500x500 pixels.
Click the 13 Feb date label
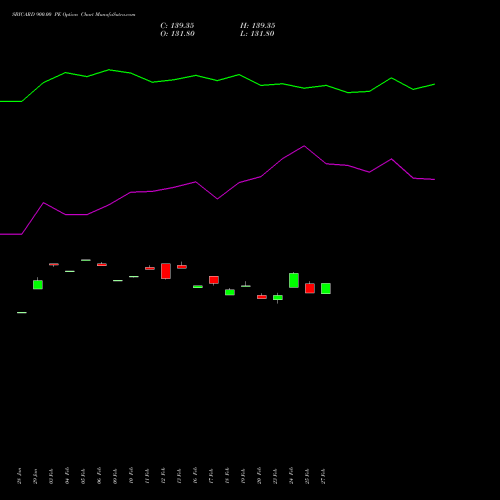[x=179, y=476]
